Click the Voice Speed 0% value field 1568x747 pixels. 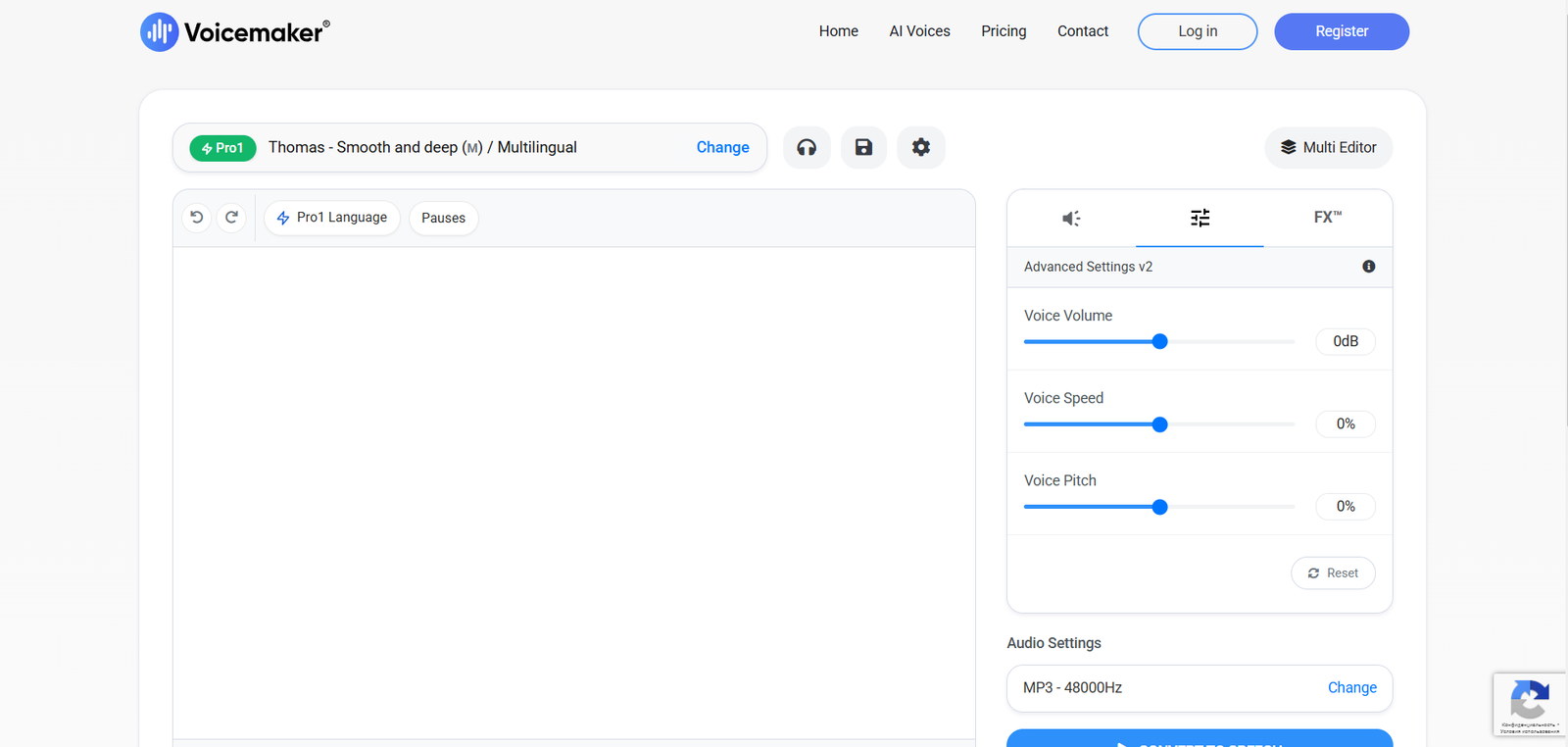click(x=1346, y=423)
